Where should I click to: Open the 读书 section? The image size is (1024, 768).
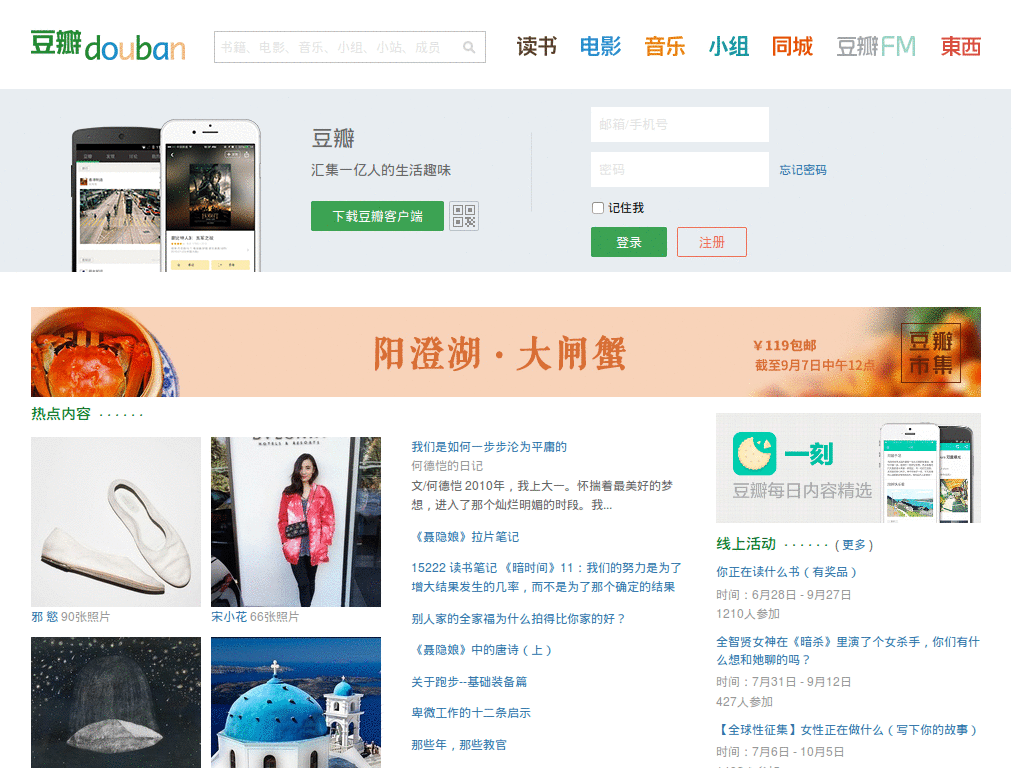[x=536, y=46]
